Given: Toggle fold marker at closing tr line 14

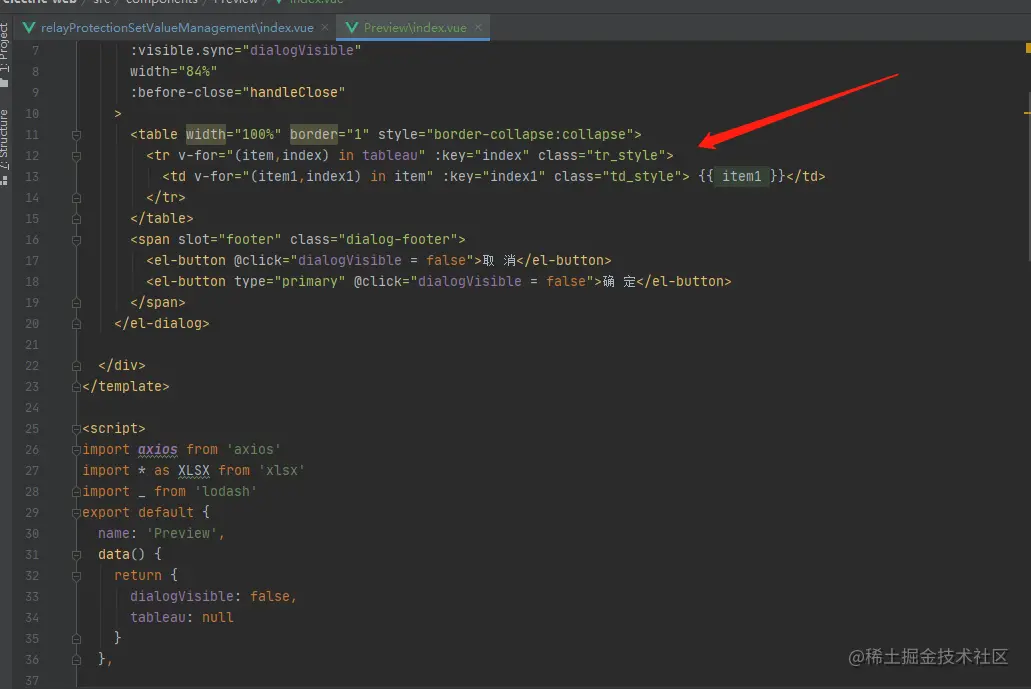Looking at the screenshot, I should 76,198.
